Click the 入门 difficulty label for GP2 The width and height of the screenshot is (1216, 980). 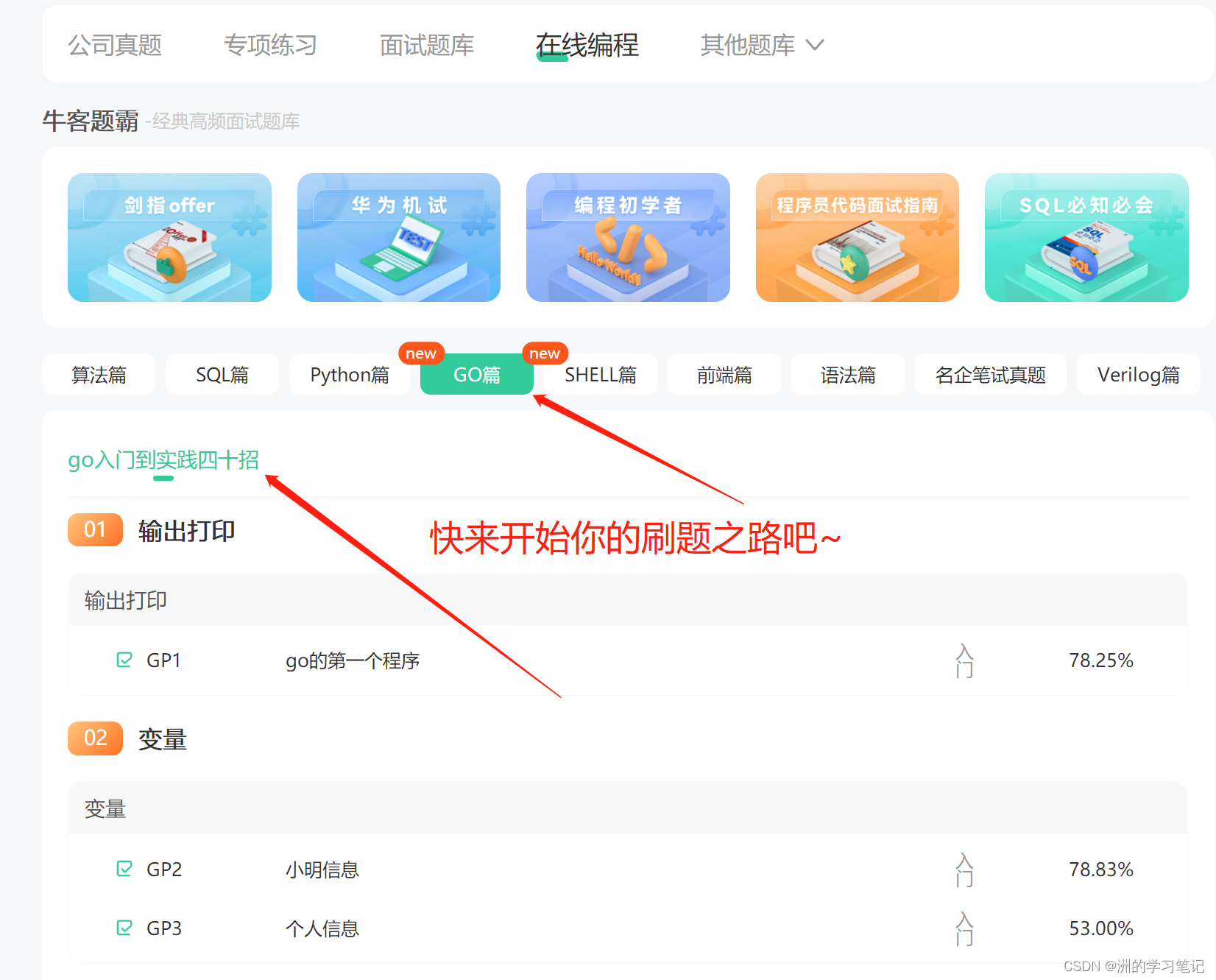964,870
